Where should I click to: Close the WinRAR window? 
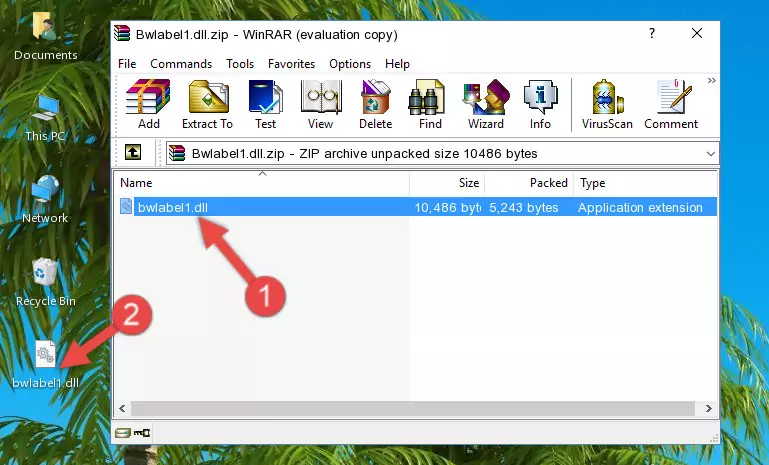(696, 33)
